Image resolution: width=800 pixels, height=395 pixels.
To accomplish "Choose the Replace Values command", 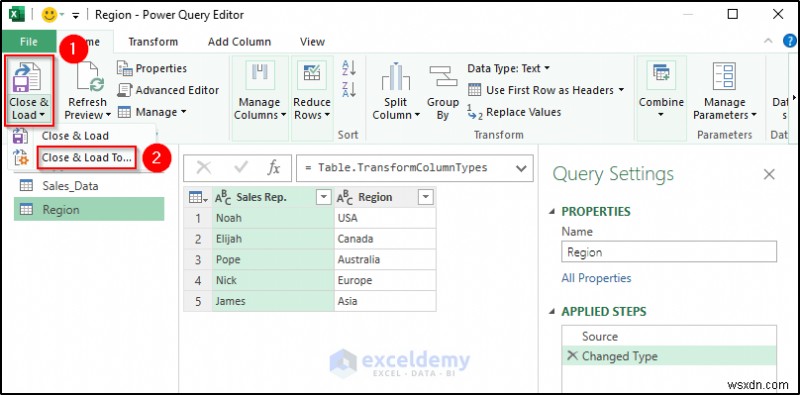I will tap(514, 112).
